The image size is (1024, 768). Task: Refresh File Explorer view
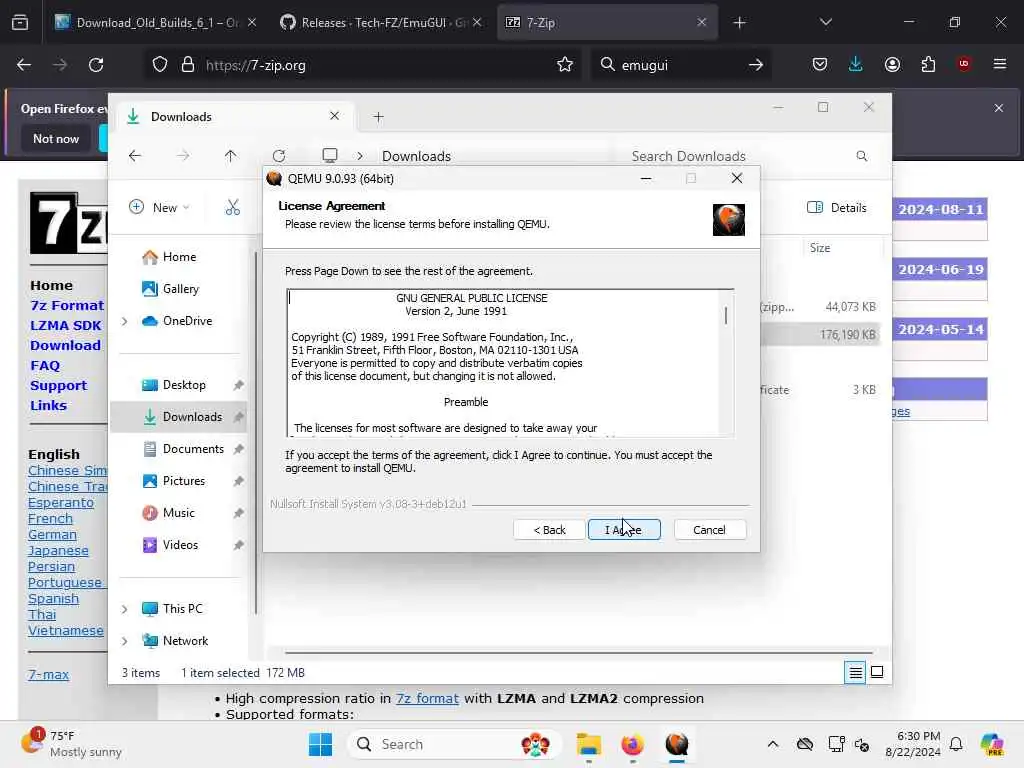click(x=279, y=156)
